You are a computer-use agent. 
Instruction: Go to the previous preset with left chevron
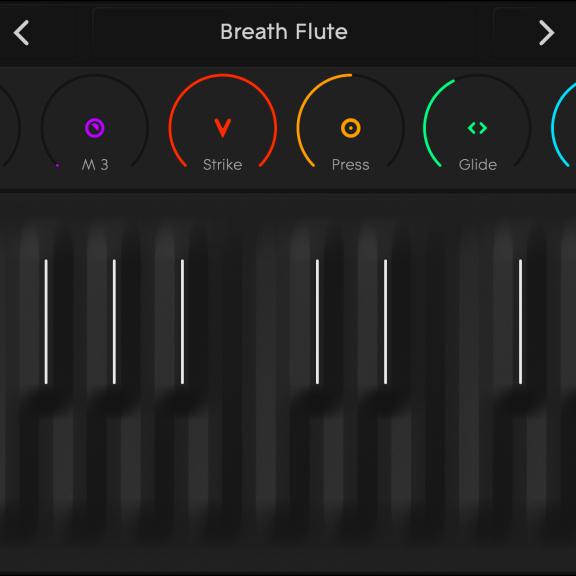[21, 33]
